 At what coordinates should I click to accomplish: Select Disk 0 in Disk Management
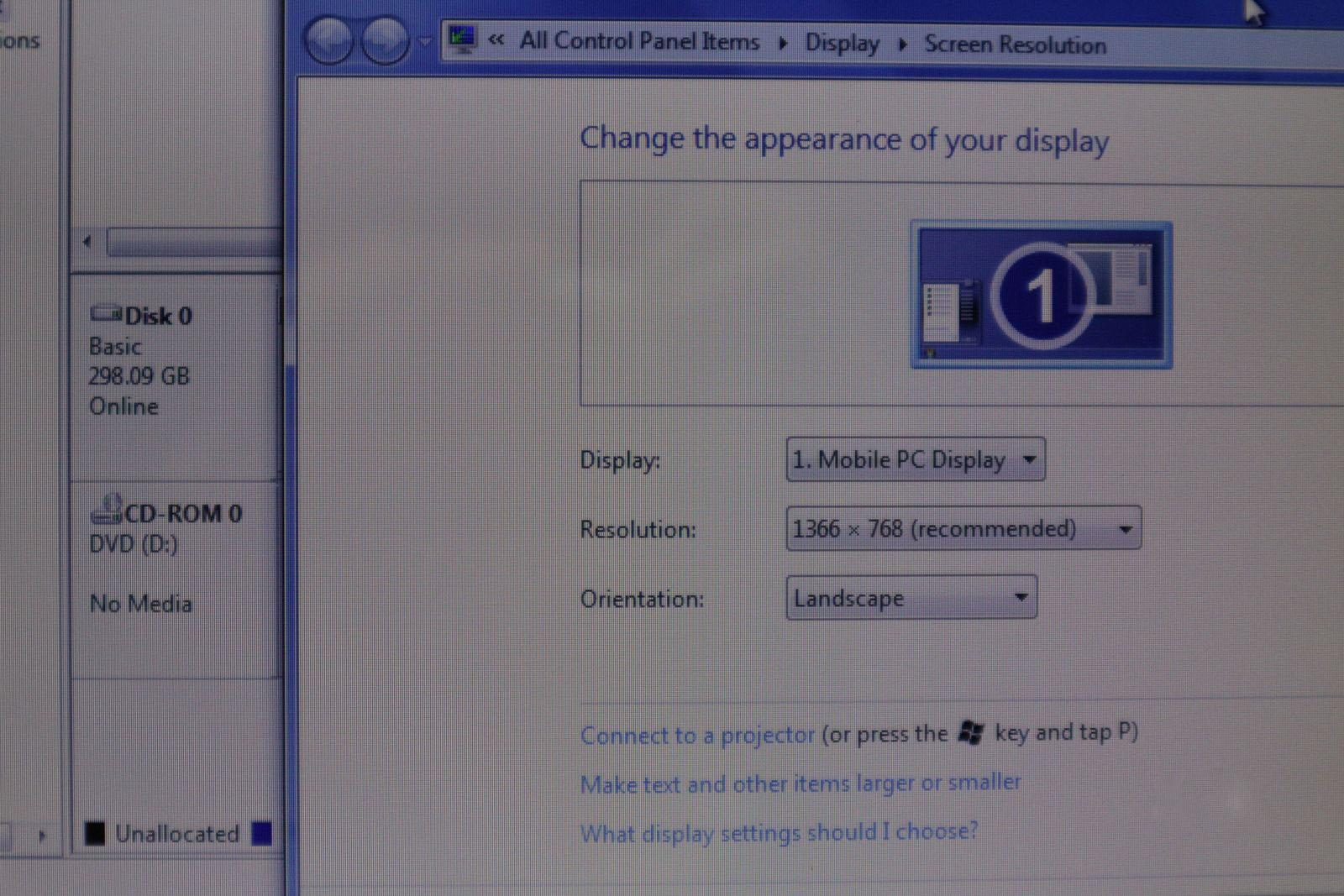pos(141,316)
